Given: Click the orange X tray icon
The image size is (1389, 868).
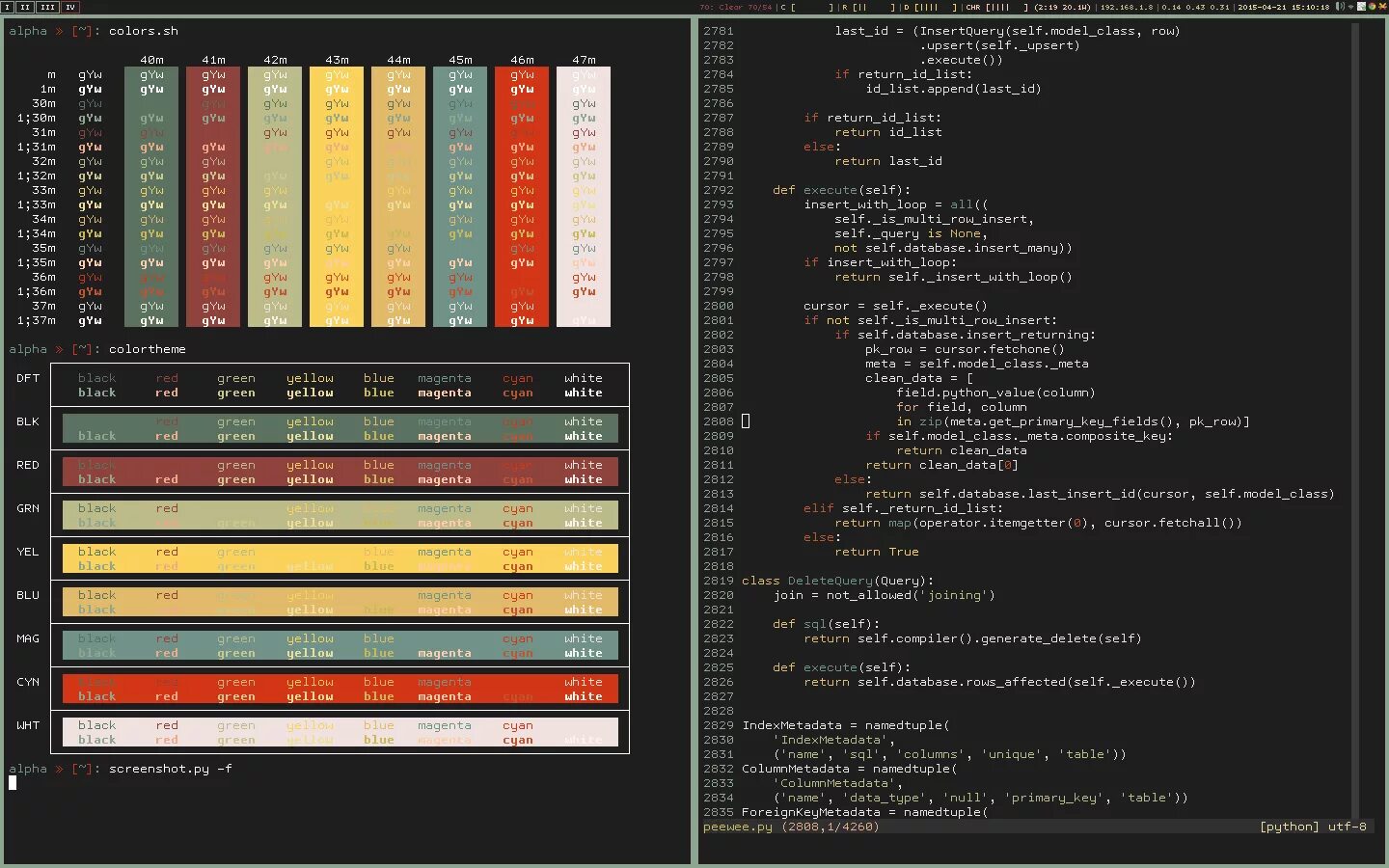Looking at the screenshot, I should 1382,7.
